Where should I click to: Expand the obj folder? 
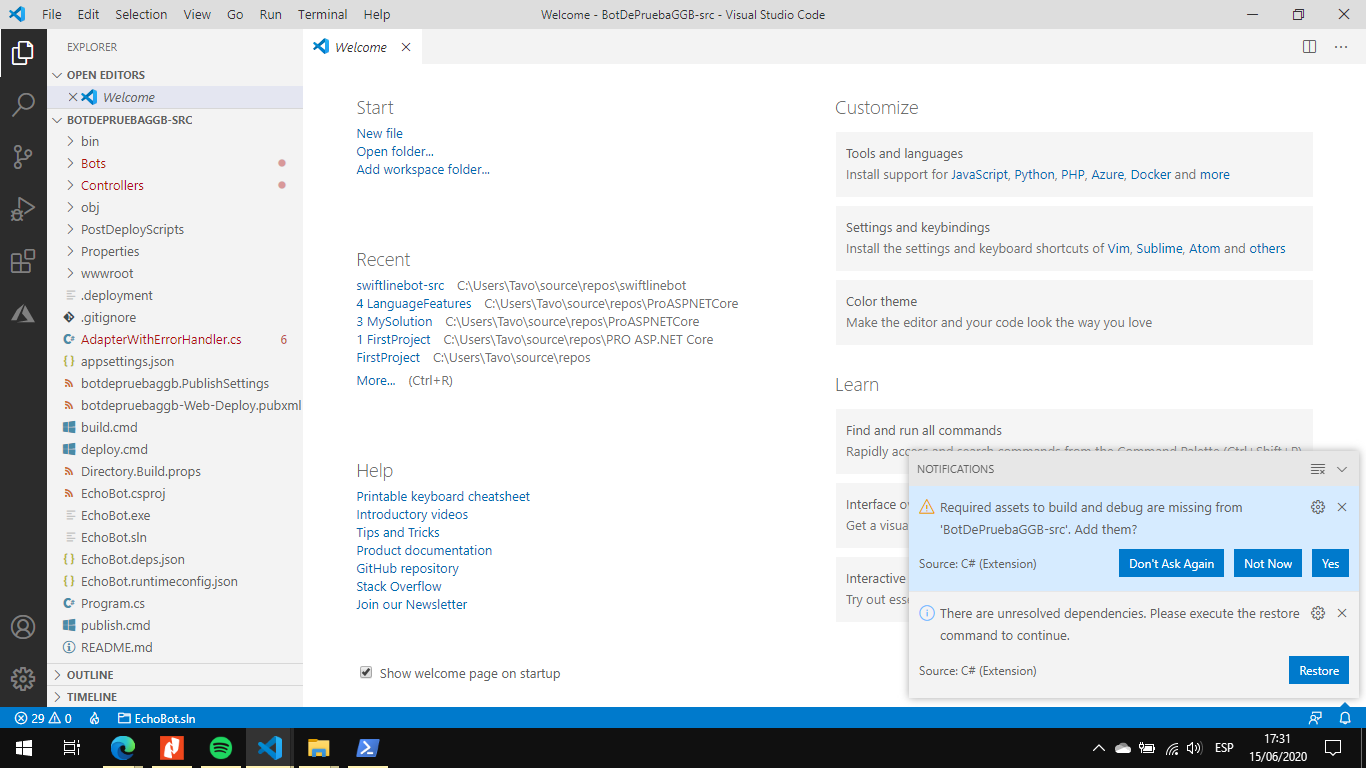174,207
